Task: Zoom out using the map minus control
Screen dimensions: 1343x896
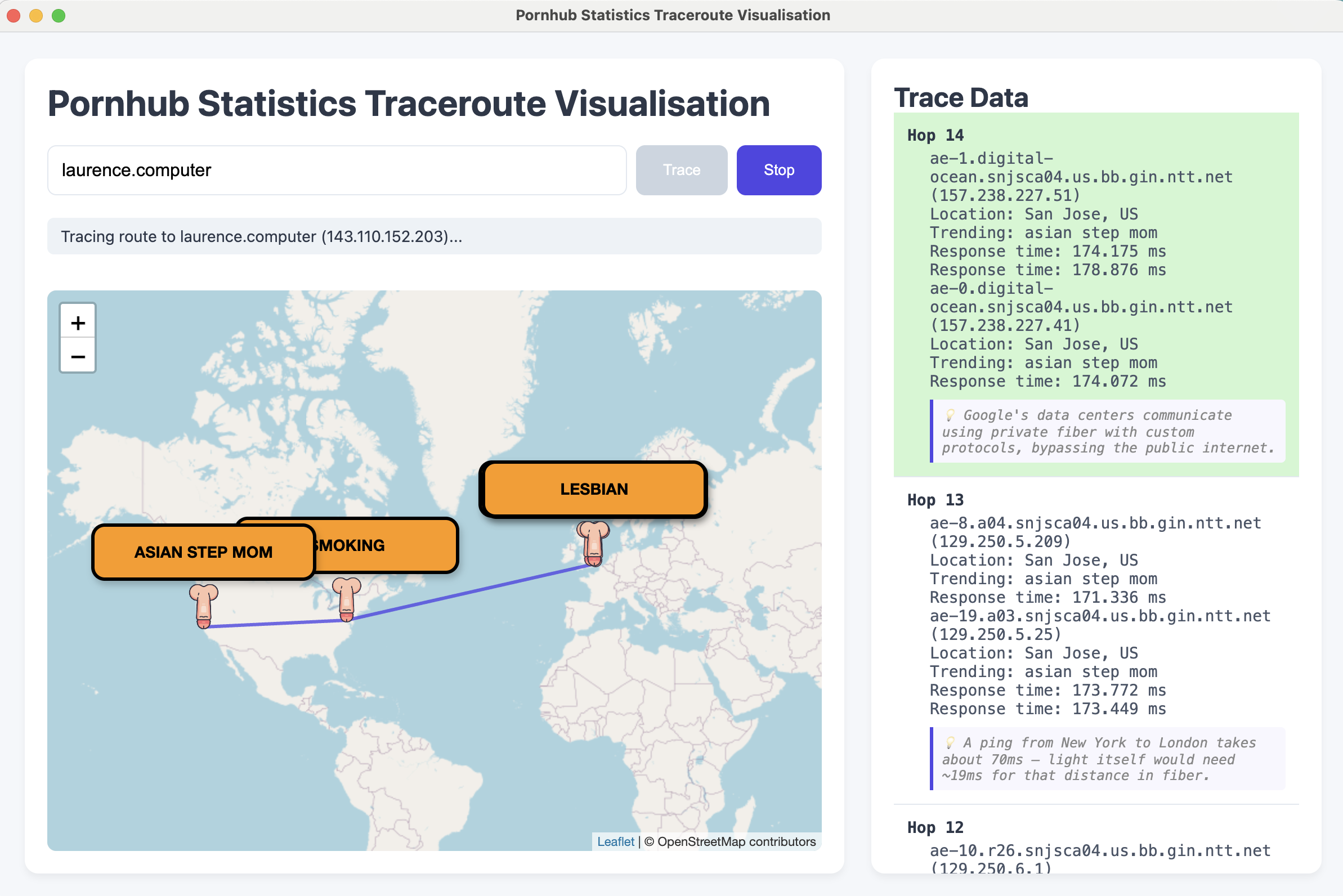Action: [x=77, y=357]
